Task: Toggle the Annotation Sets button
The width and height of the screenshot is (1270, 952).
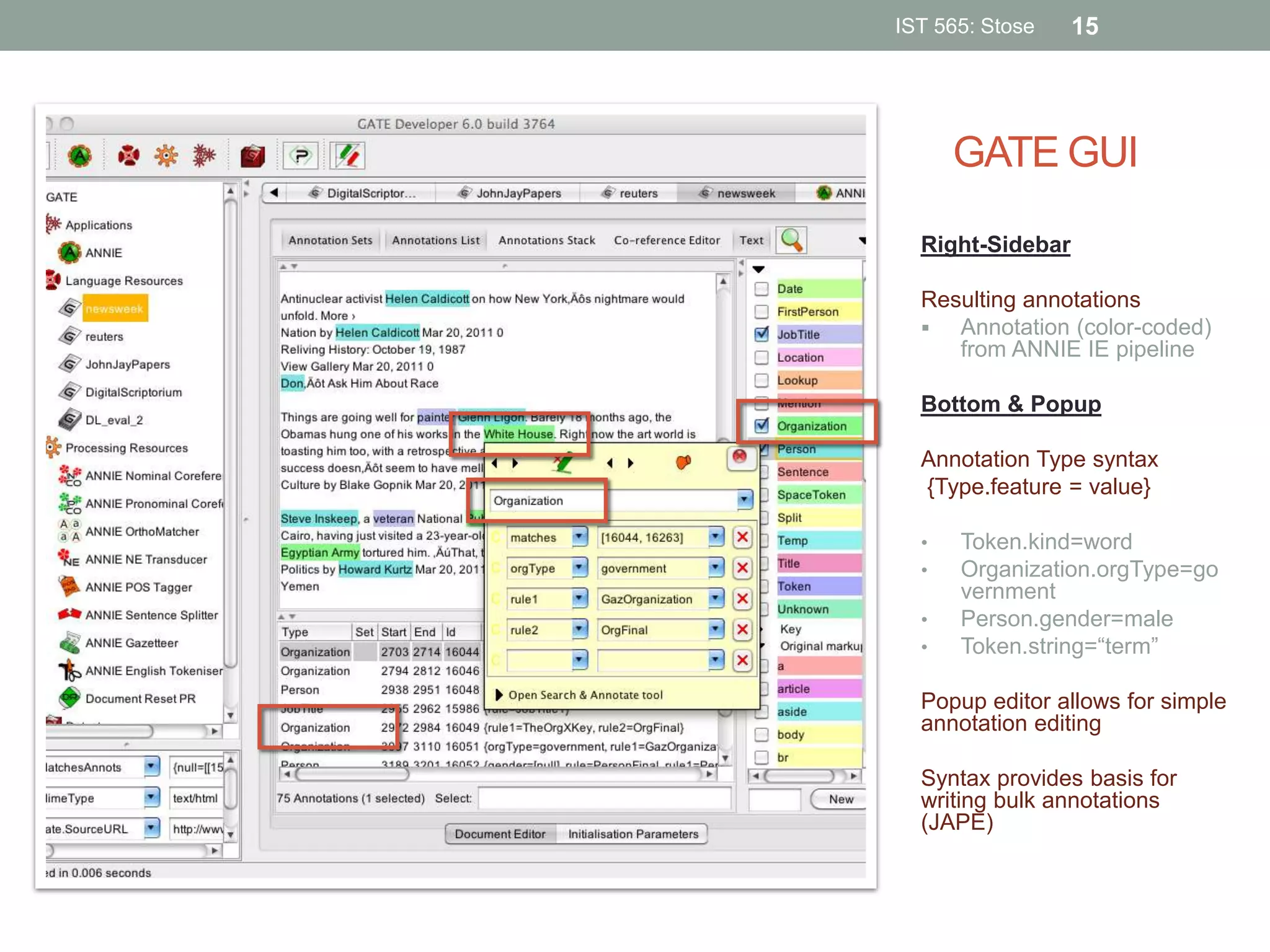Action: click(330, 240)
